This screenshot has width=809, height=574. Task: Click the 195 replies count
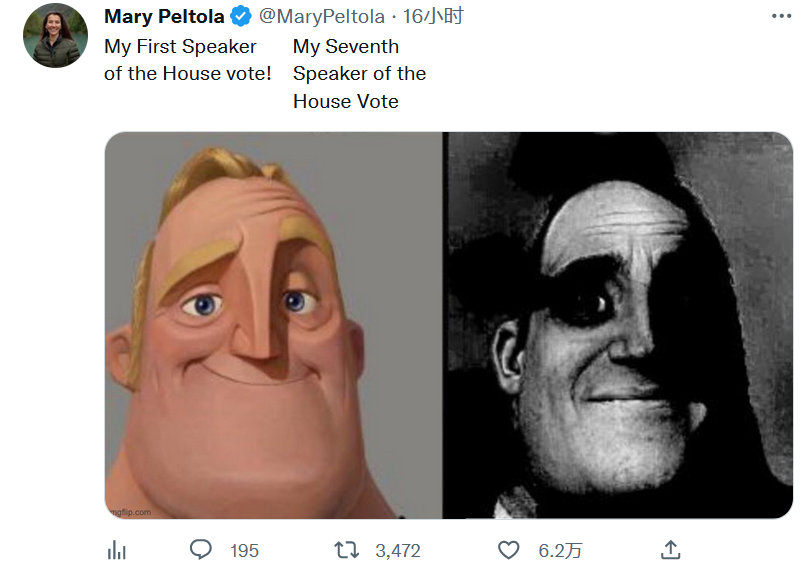pos(244,551)
